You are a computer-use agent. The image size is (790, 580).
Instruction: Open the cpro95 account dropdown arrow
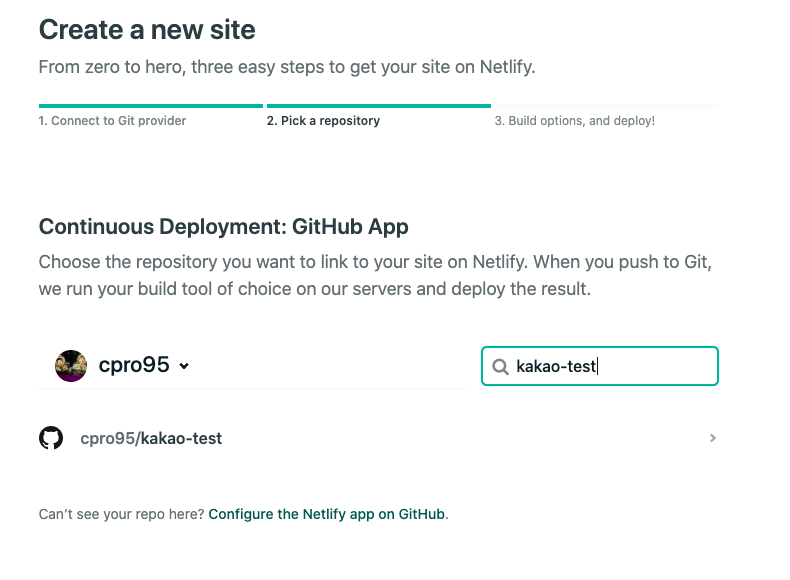(184, 366)
